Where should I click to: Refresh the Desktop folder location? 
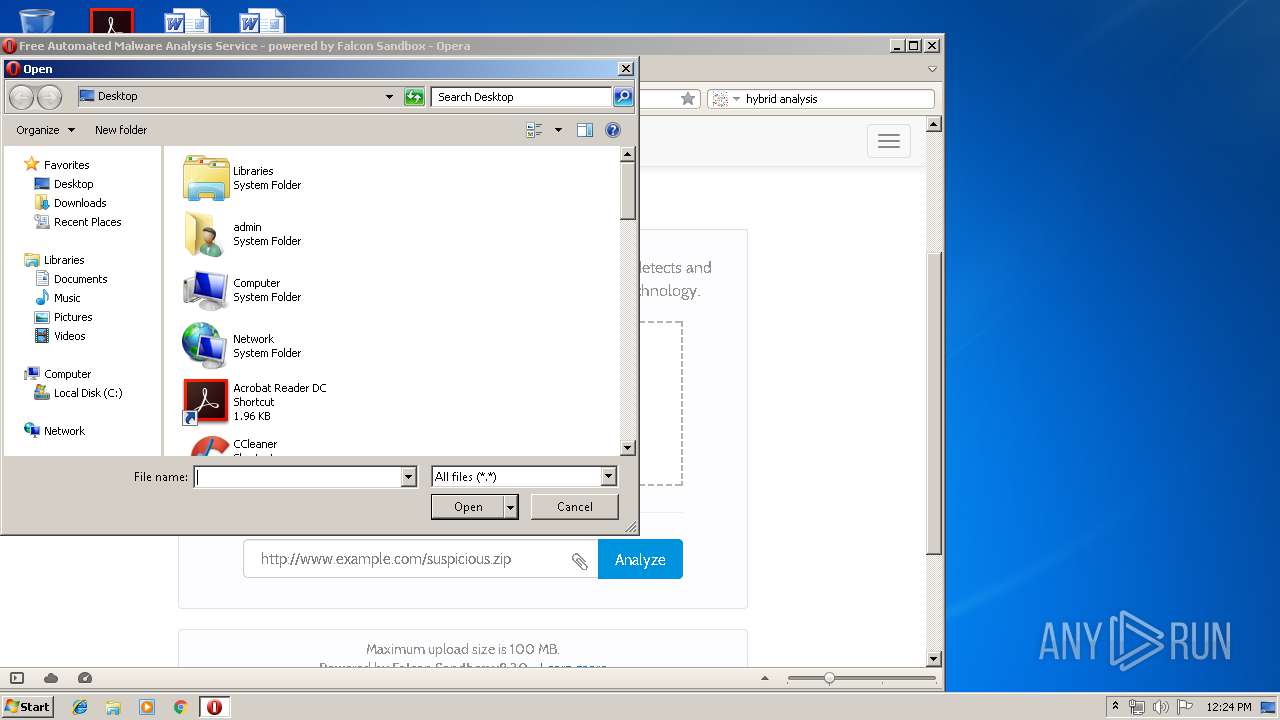point(414,97)
